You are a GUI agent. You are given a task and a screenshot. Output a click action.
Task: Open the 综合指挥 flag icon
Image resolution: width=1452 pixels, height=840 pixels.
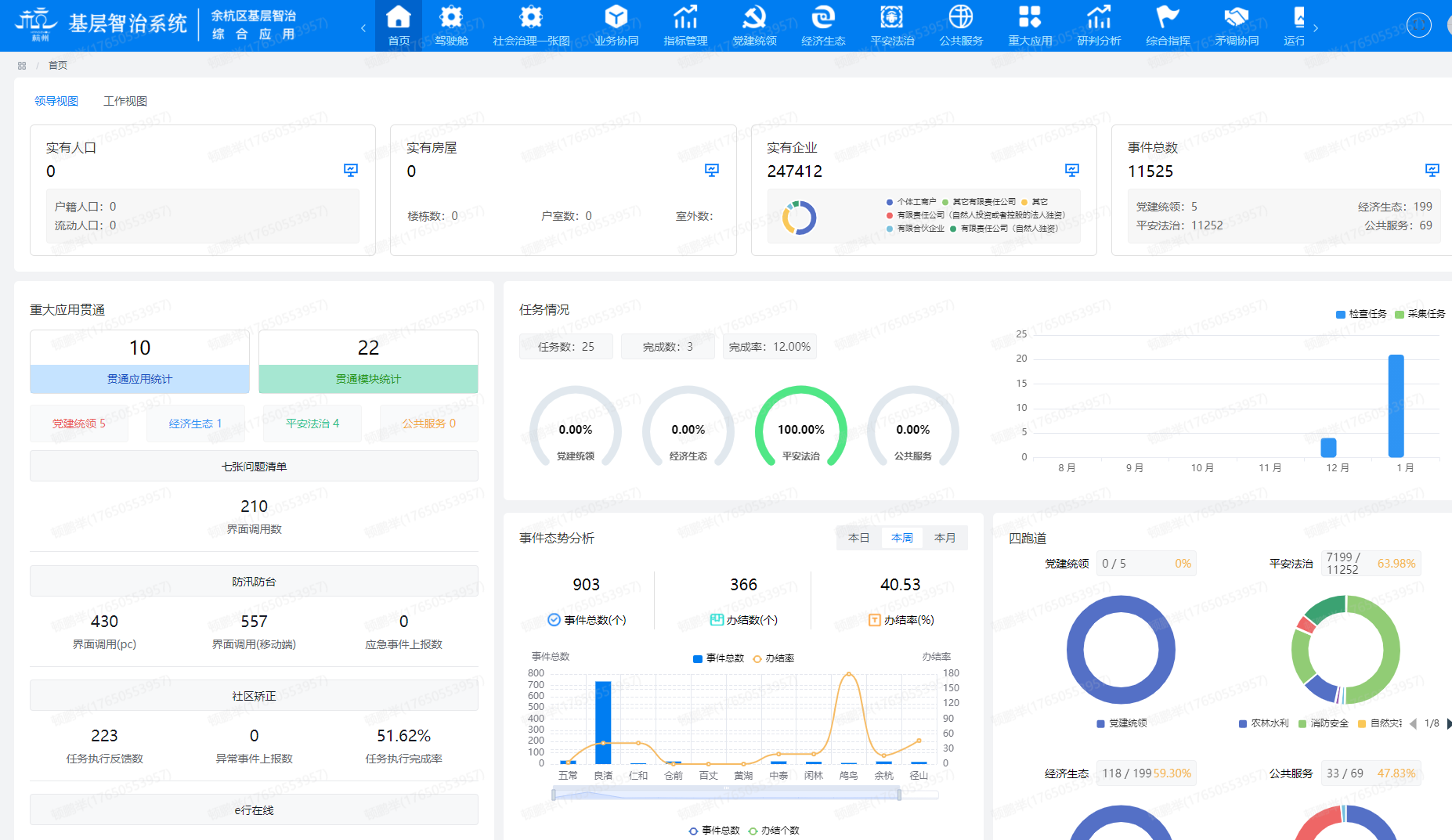[1168, 16]
